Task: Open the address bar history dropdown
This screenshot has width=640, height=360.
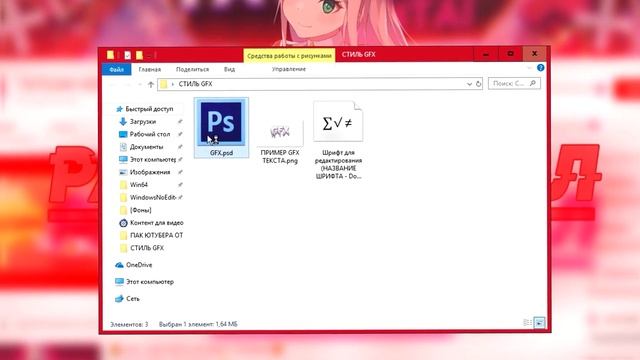Action: pyautogui.click(x=469, y=84)
